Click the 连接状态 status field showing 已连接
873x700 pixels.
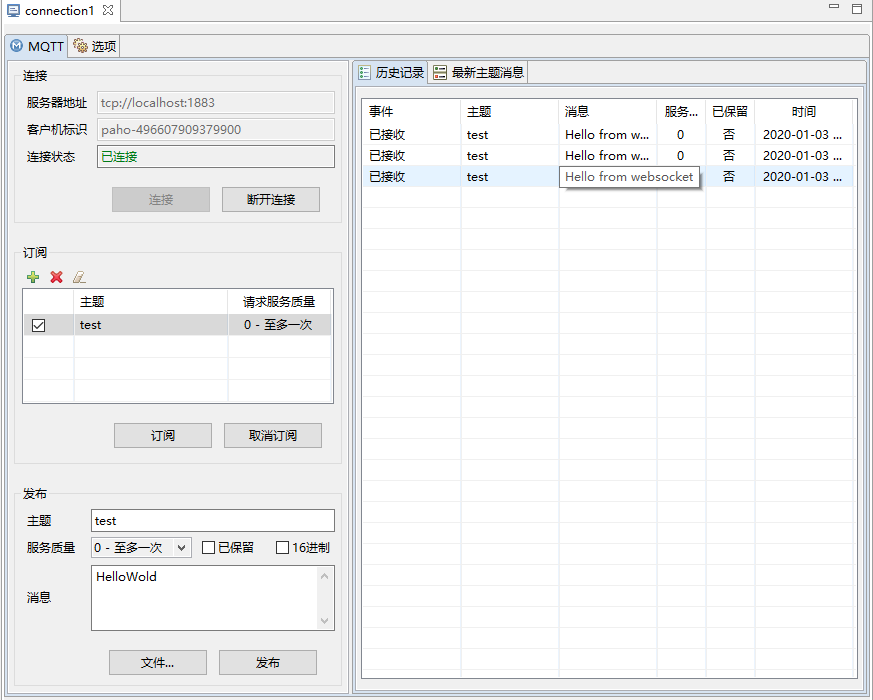pyautogui.click(x=216, y=156)
